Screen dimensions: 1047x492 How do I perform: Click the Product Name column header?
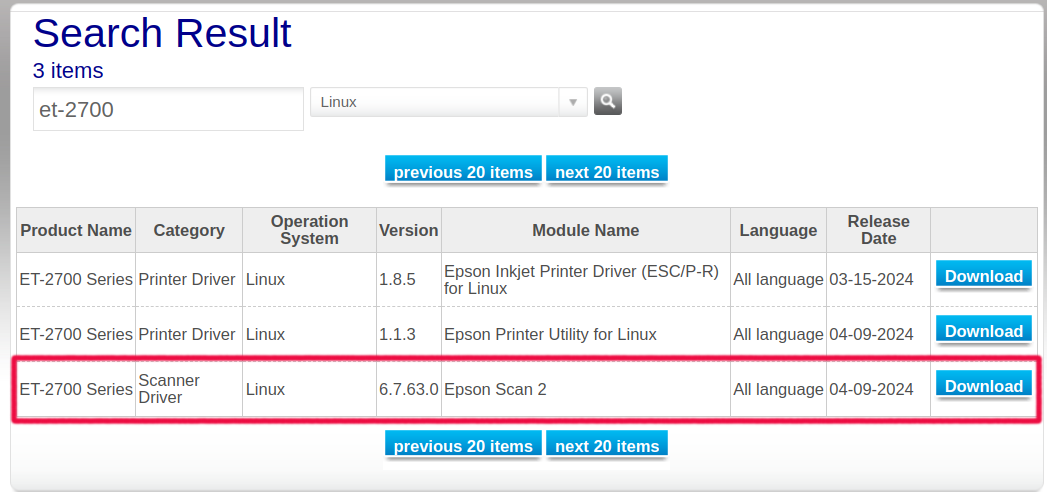point(76,230)
